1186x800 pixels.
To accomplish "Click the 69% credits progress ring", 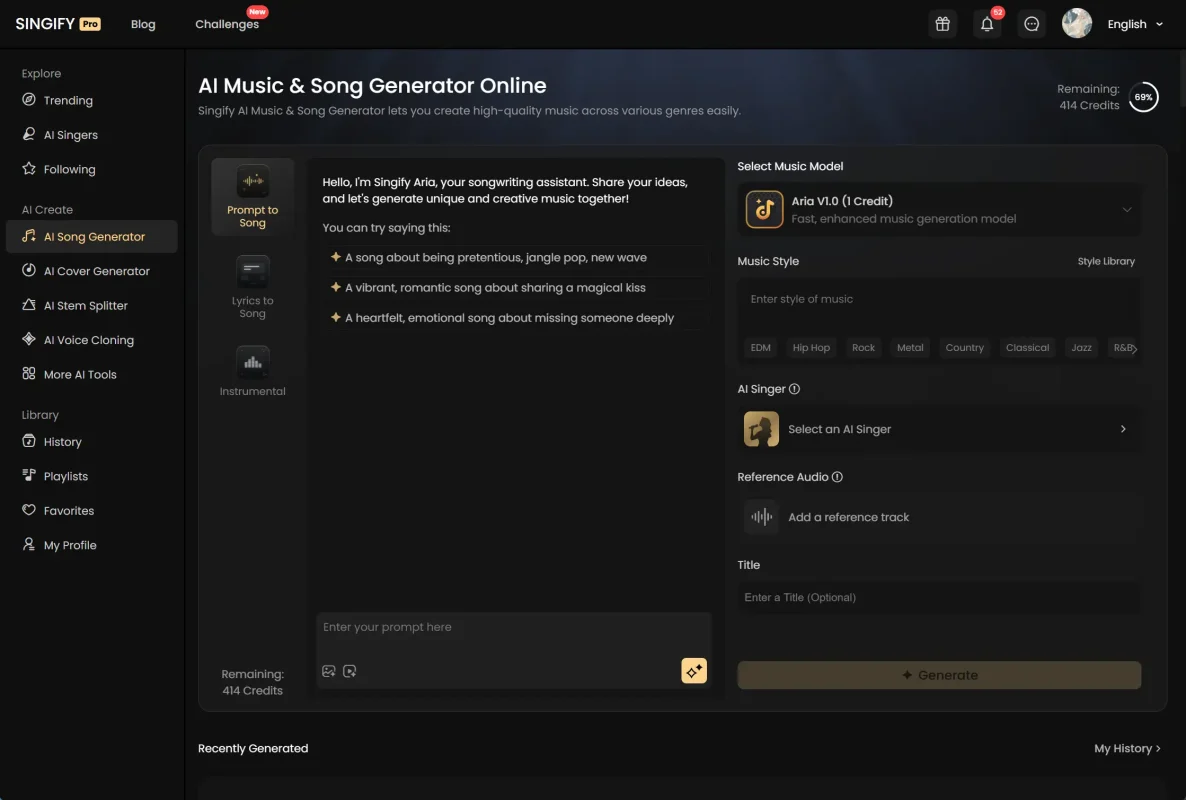I will click(x=1143, y=97).
